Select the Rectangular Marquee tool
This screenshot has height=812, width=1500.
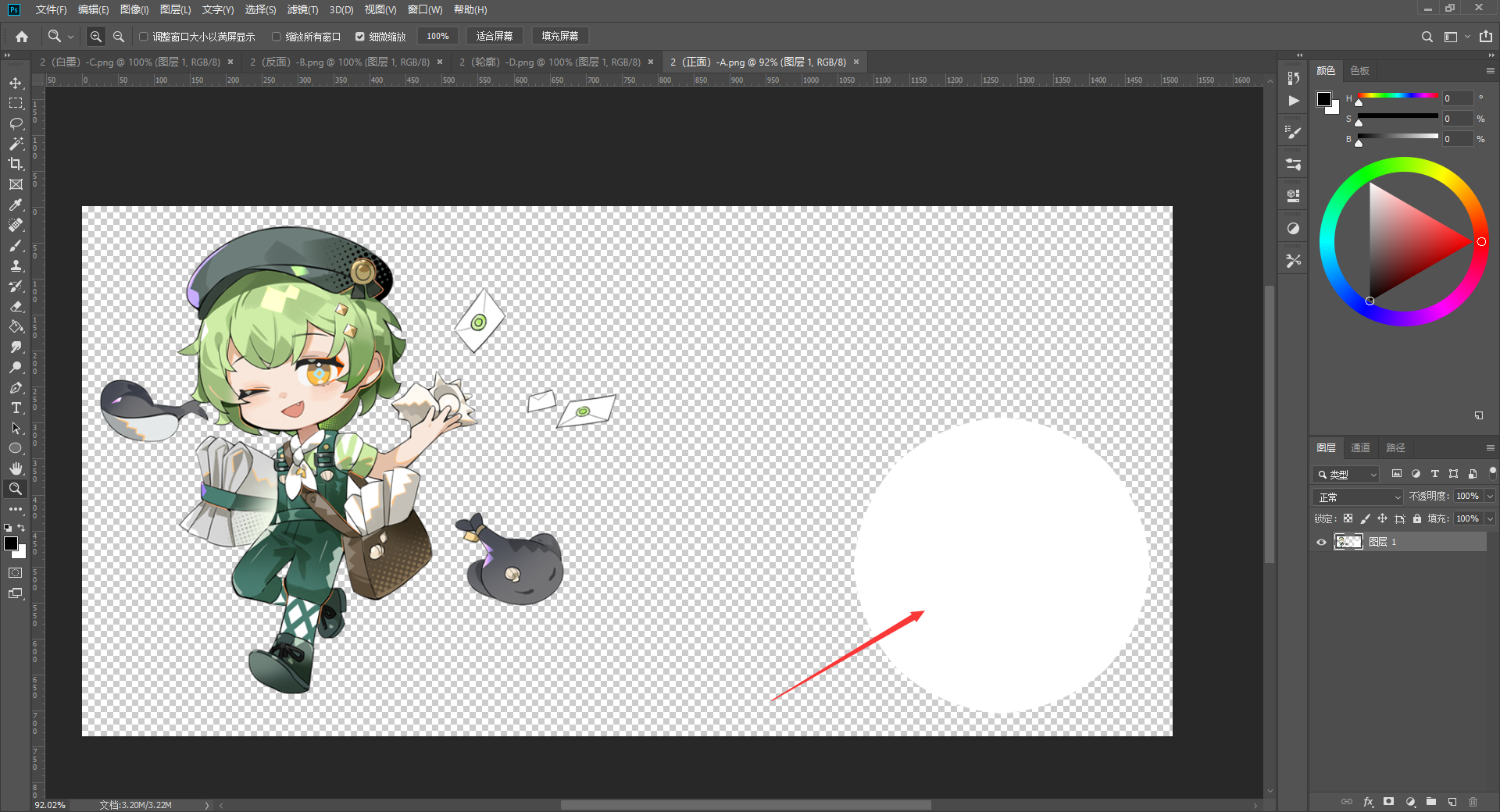point(16,103)
